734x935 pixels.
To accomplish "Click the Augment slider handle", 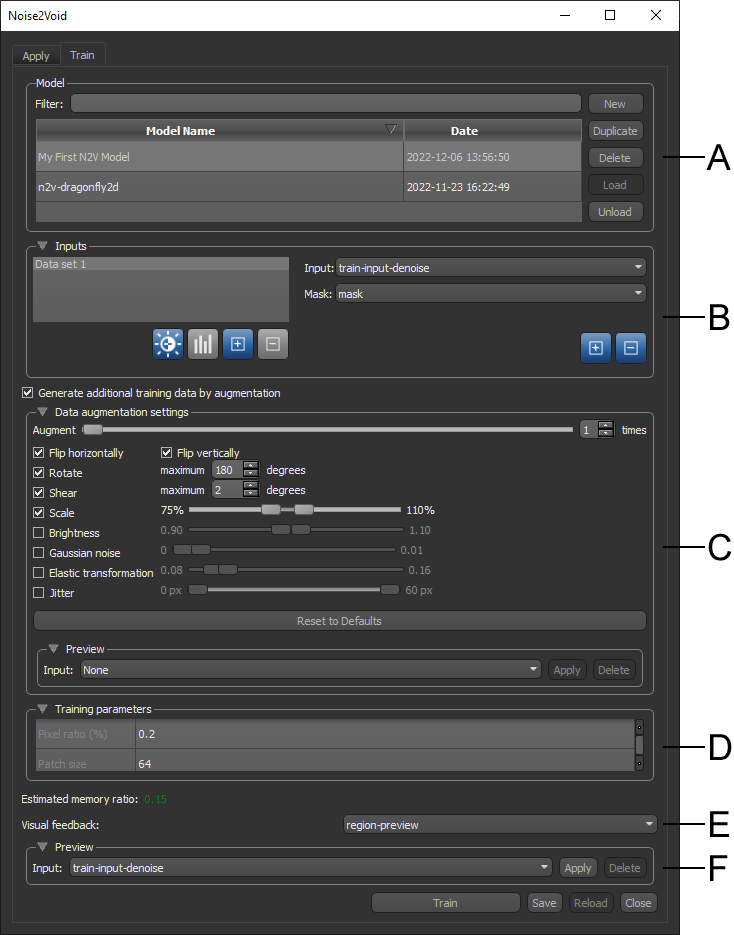I will (93, 430).
